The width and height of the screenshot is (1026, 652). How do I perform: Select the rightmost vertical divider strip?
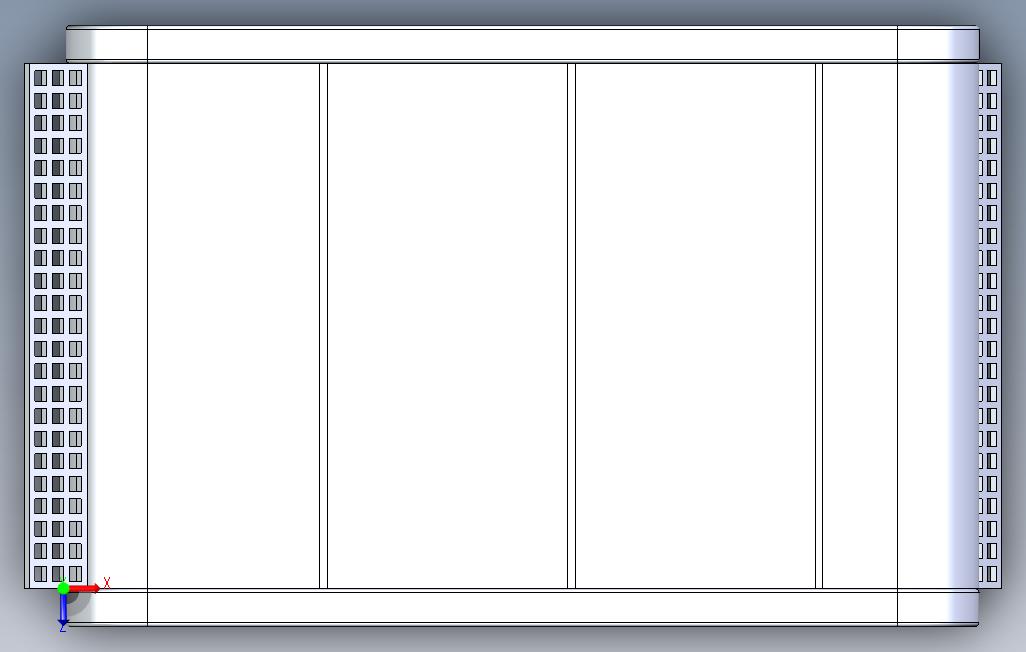(819, 325)
